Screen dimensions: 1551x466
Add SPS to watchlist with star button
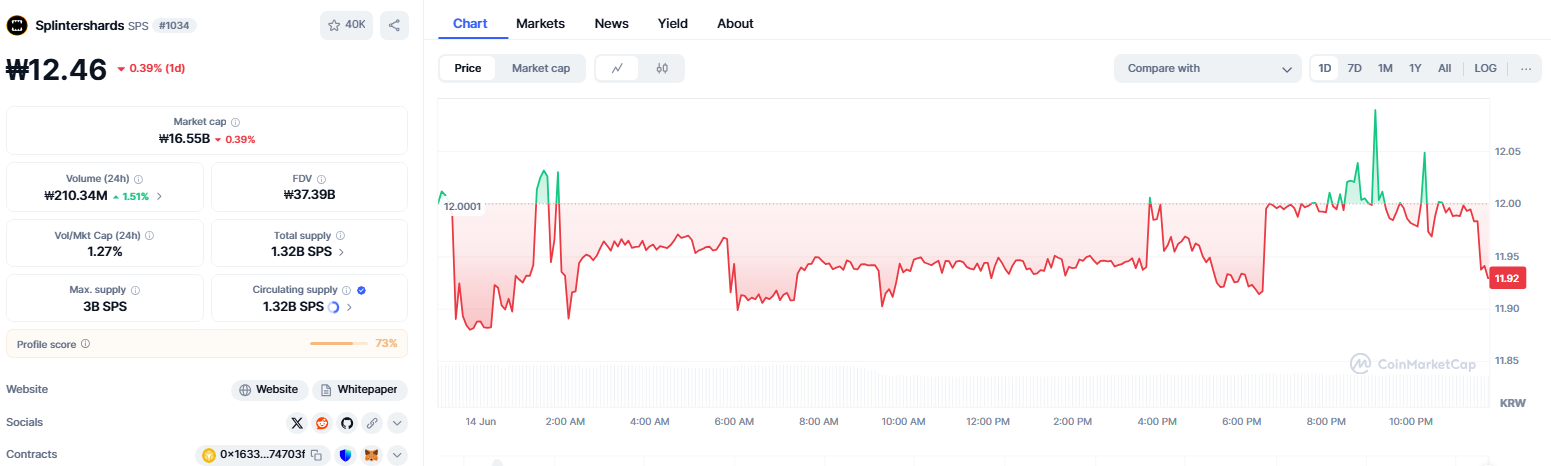[x=346, y=25]
